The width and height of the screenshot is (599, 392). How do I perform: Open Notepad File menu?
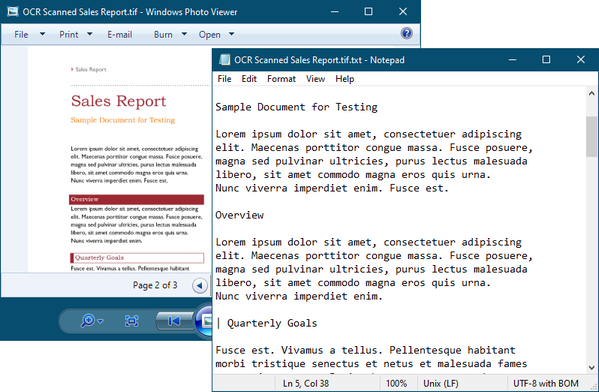224,79
